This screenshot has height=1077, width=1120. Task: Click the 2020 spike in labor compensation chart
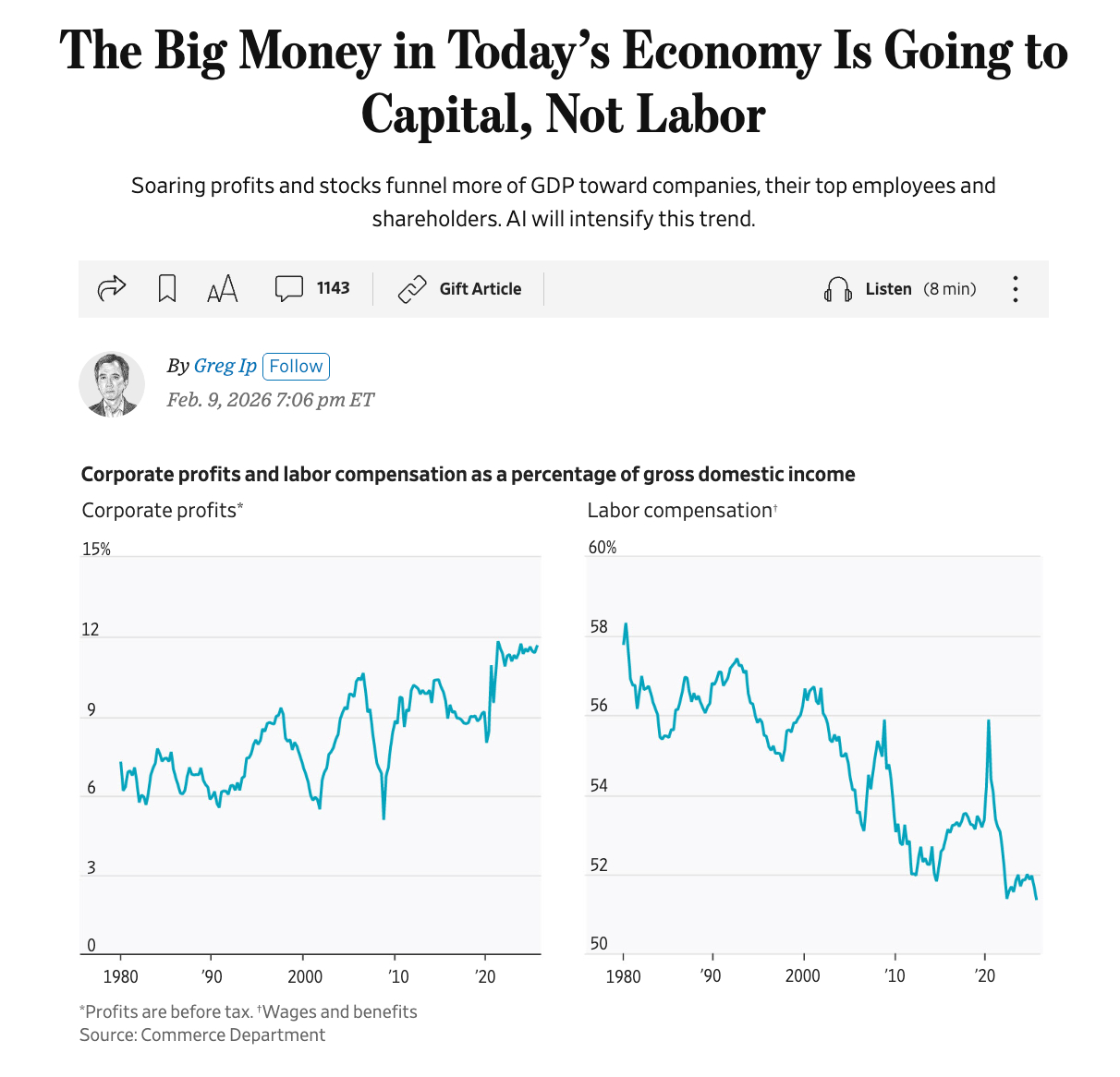tap(989, 722)
